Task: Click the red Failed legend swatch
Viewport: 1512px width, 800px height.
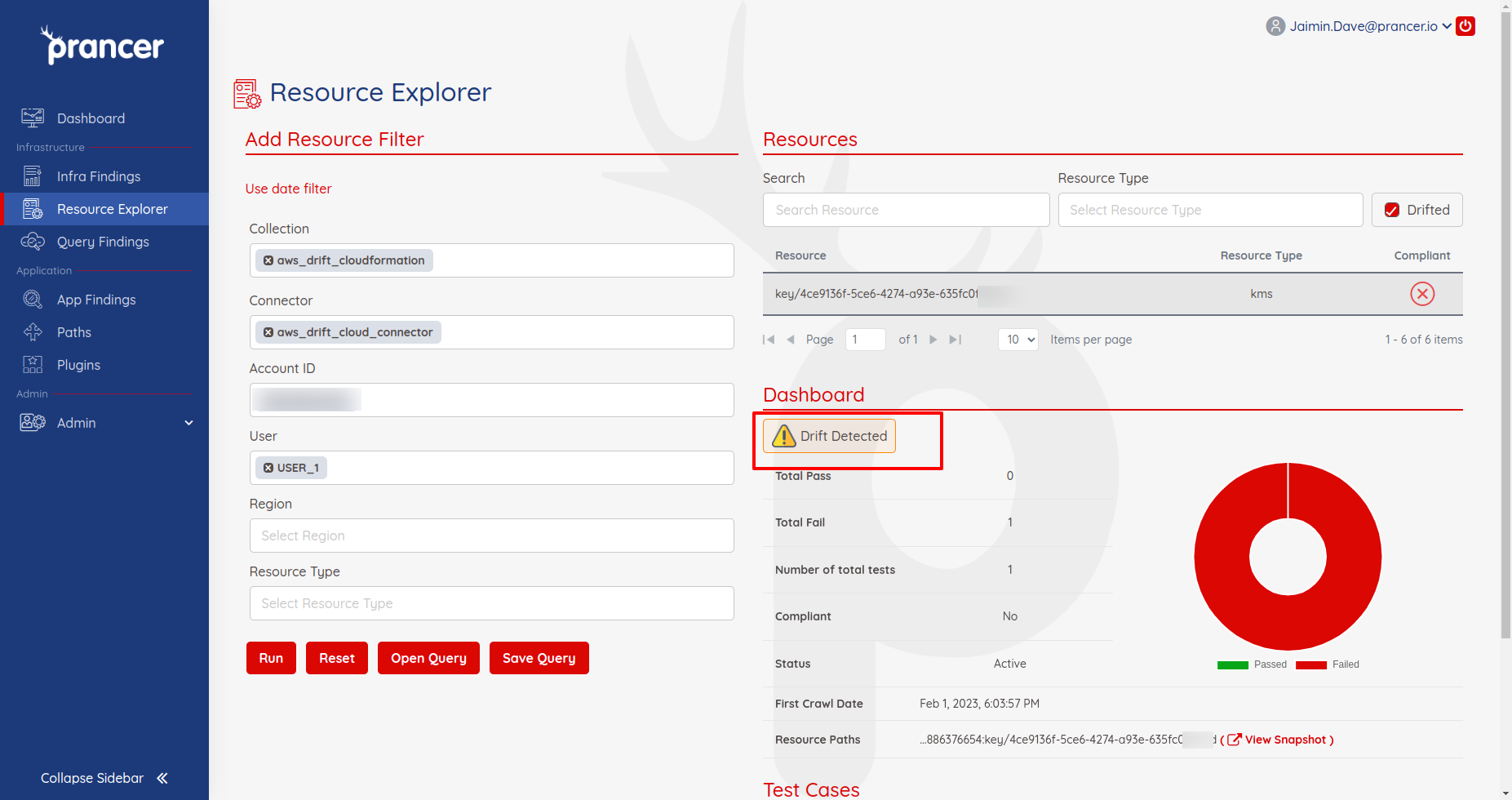Action: point(1311,664)
